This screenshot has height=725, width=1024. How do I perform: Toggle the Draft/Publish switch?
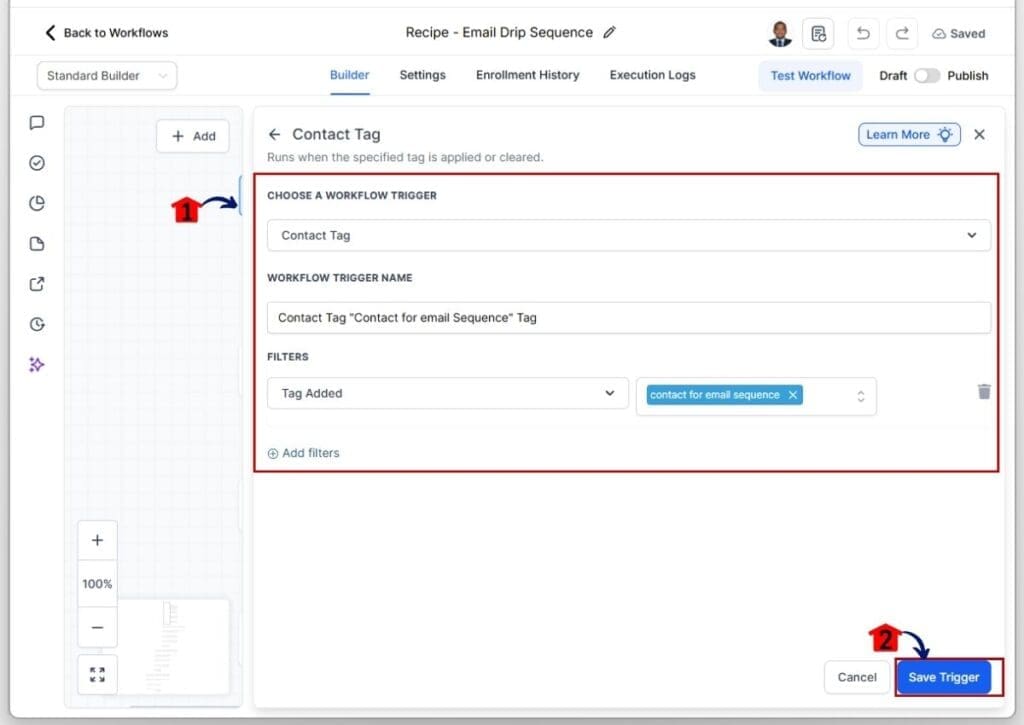pos(927,75)
